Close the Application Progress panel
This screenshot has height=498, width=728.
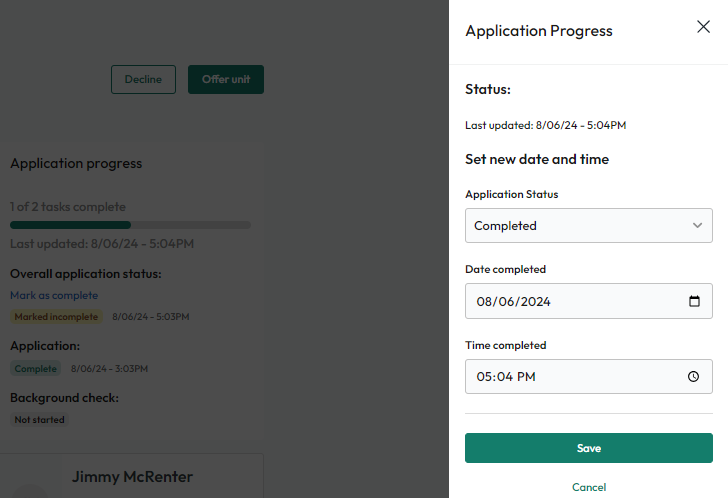coord(703,27)
